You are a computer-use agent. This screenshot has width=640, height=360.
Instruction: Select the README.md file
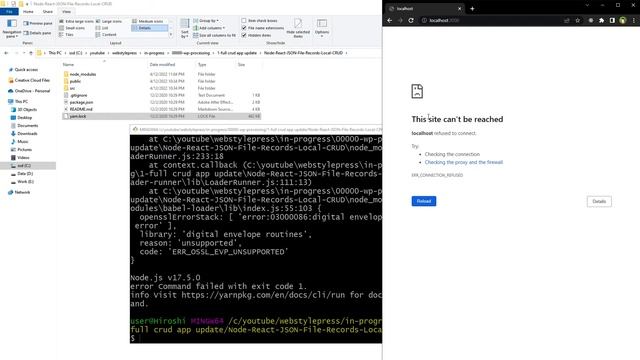coord(81,109)
